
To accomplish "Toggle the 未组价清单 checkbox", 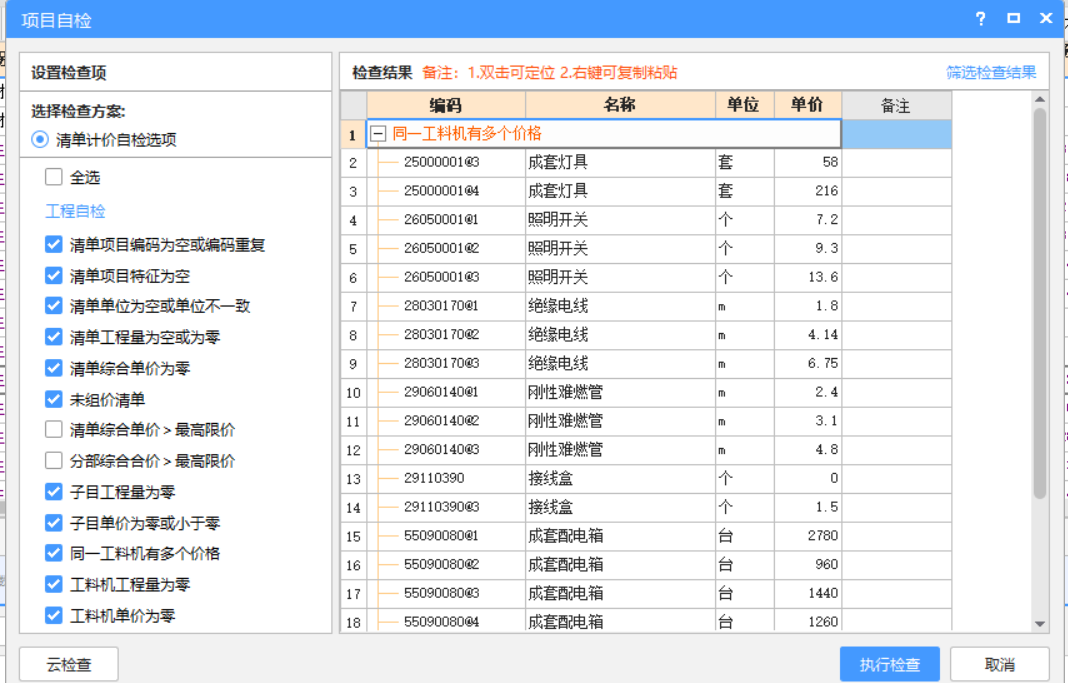I will point(54,399).
